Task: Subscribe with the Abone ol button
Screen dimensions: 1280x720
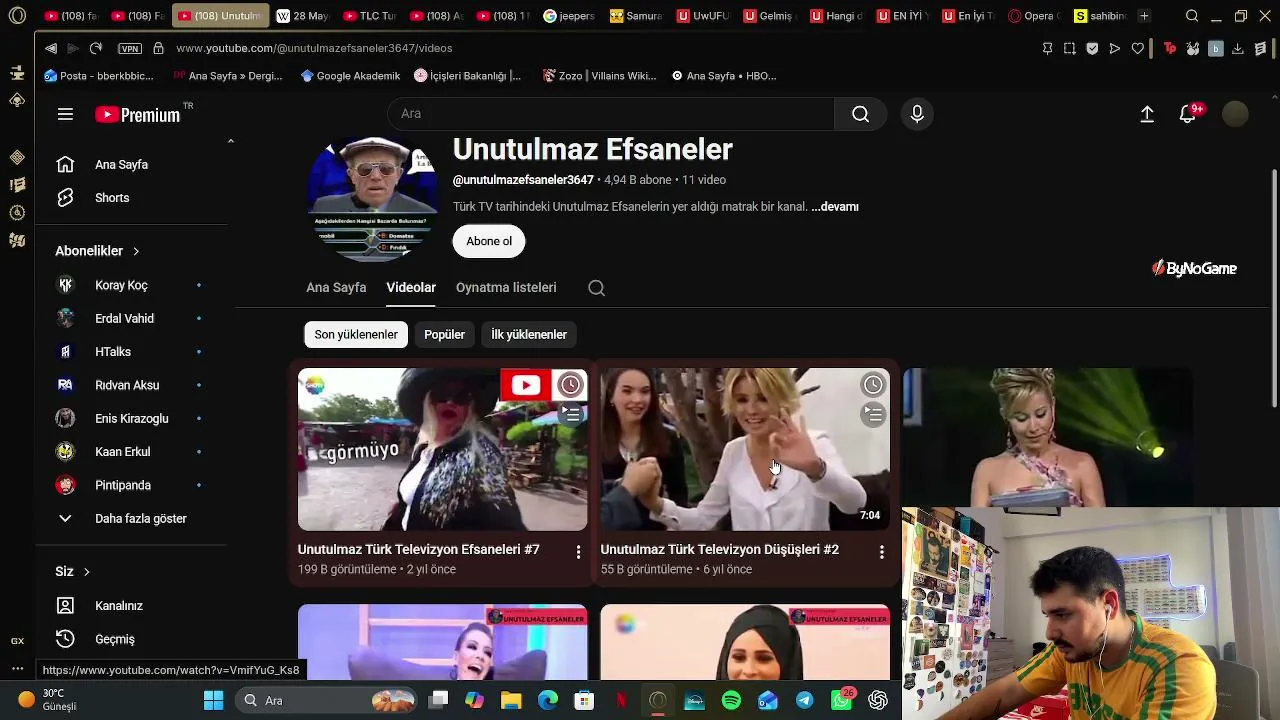Action: tap(489, 241)
